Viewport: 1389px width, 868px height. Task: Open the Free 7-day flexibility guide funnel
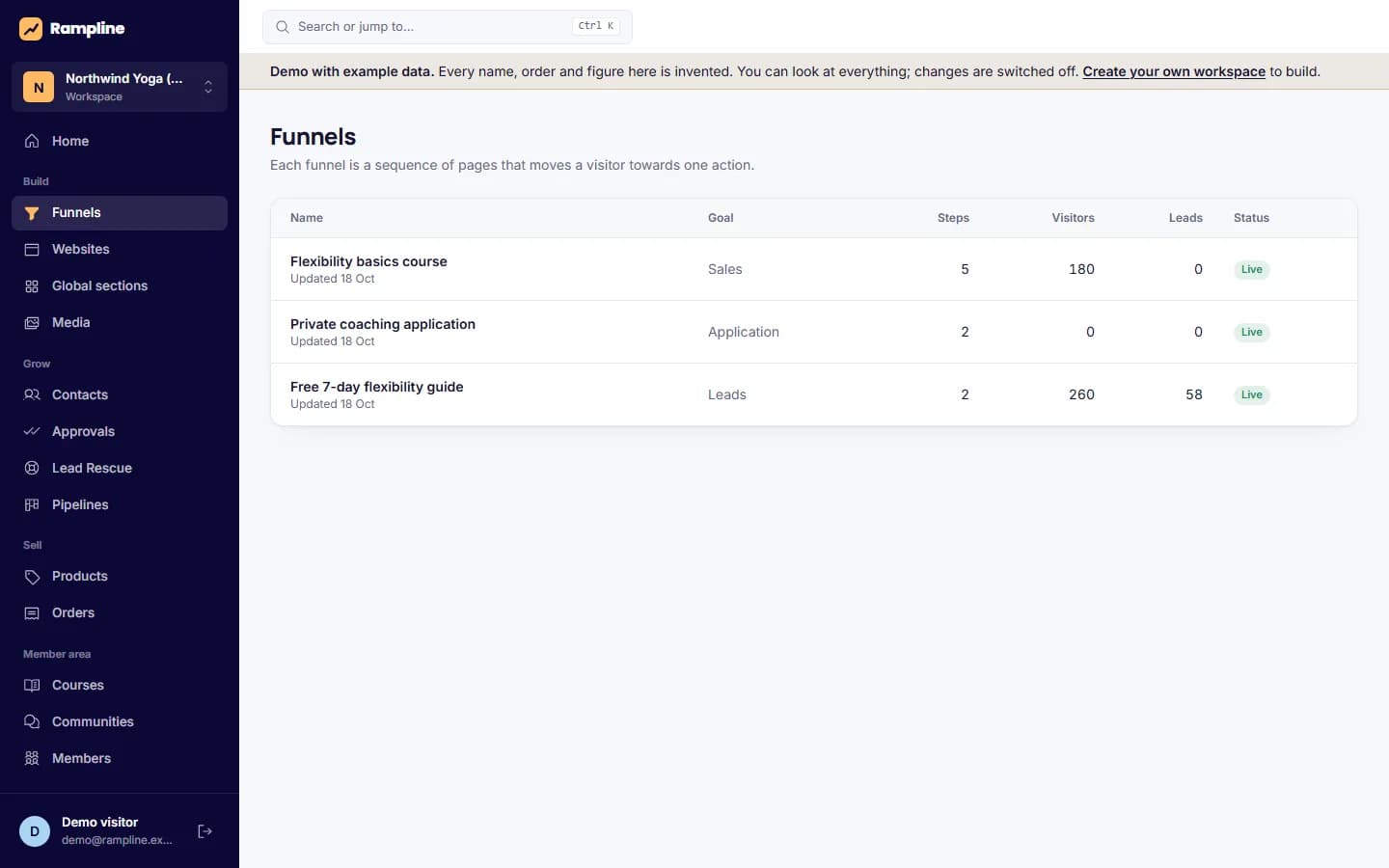coord(376,387)
